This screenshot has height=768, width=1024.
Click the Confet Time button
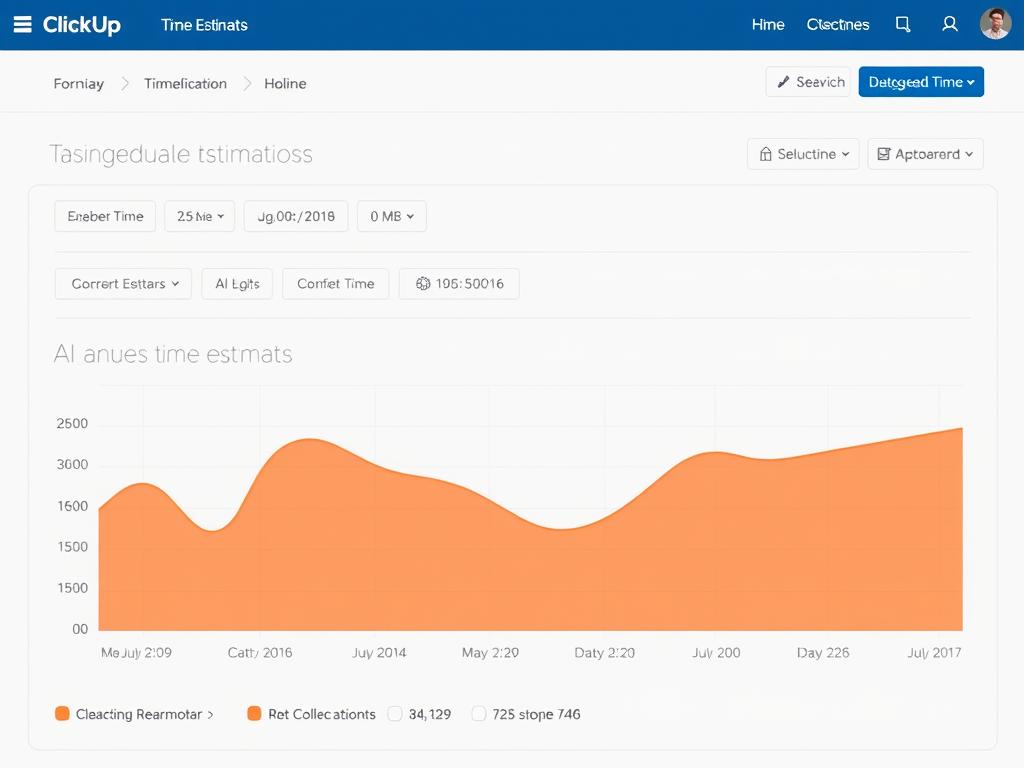(335, 284)
